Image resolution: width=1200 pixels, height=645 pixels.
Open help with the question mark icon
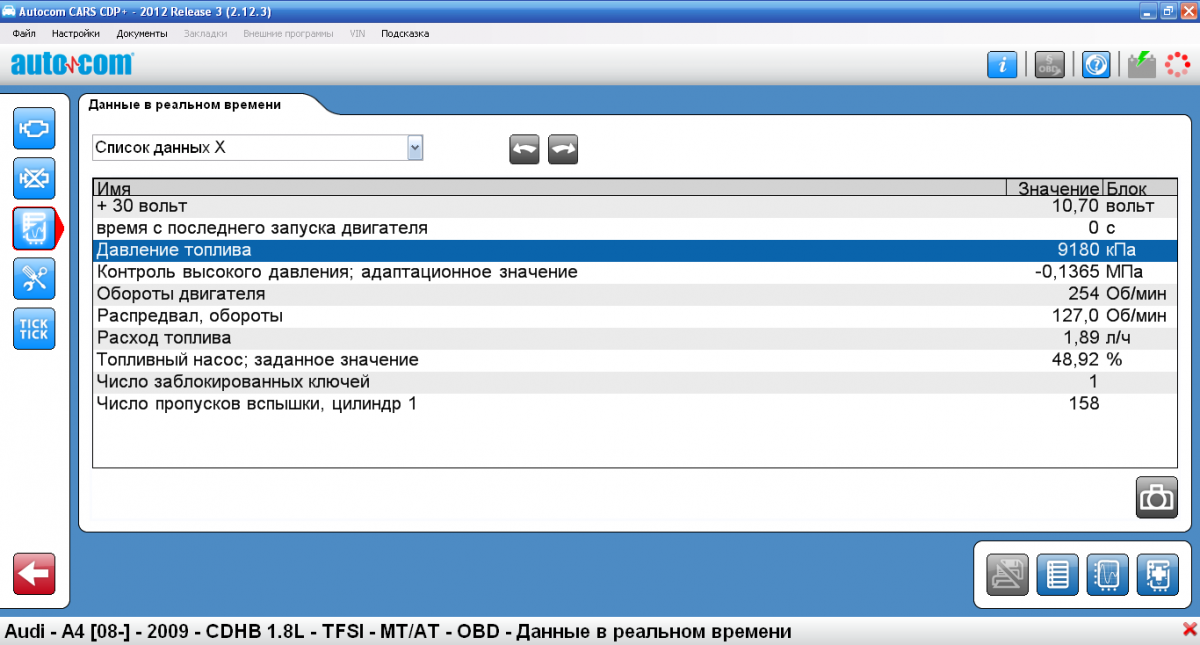(1096, 65)
